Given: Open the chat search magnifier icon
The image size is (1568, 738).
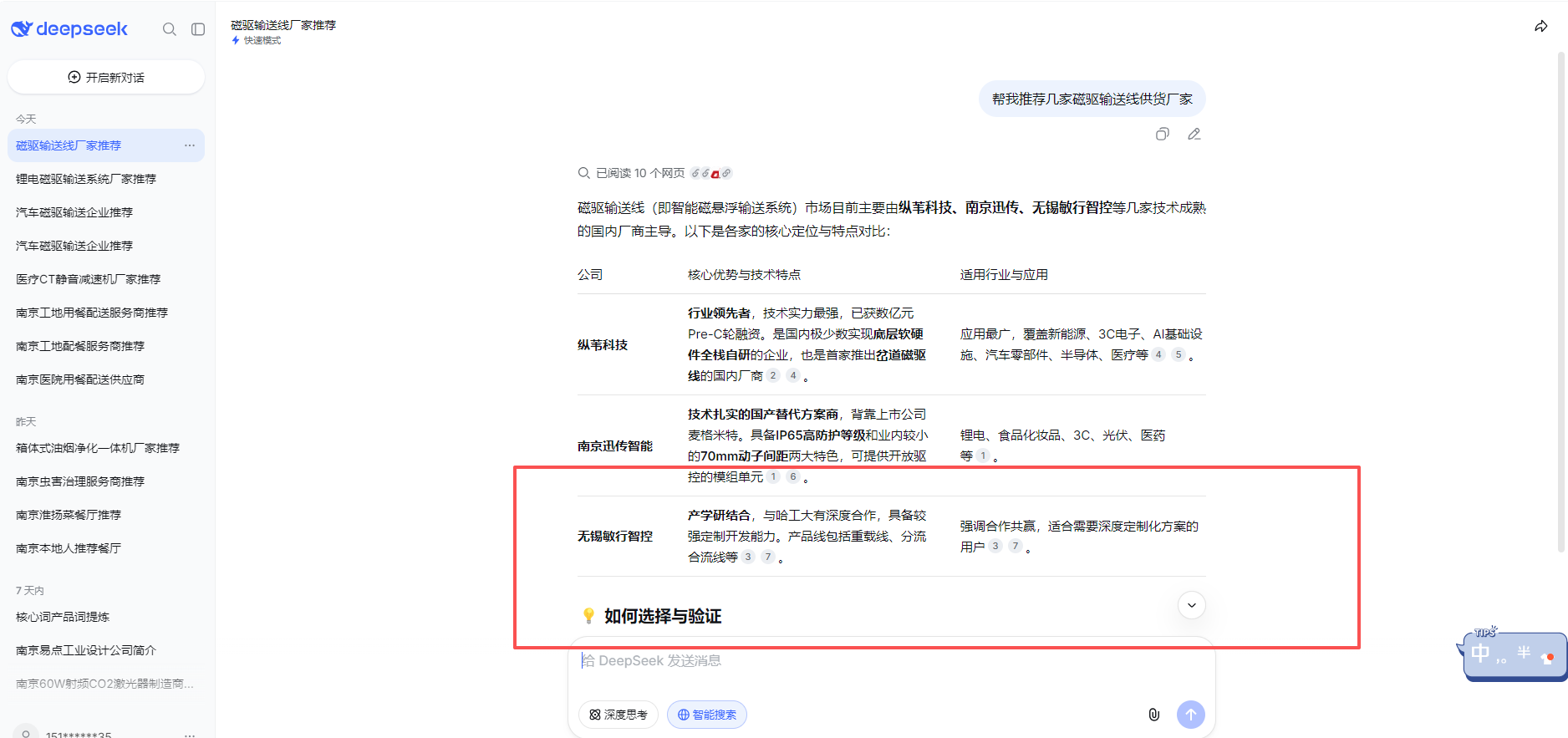Looking at the screenshot, I should coord(170,29).
